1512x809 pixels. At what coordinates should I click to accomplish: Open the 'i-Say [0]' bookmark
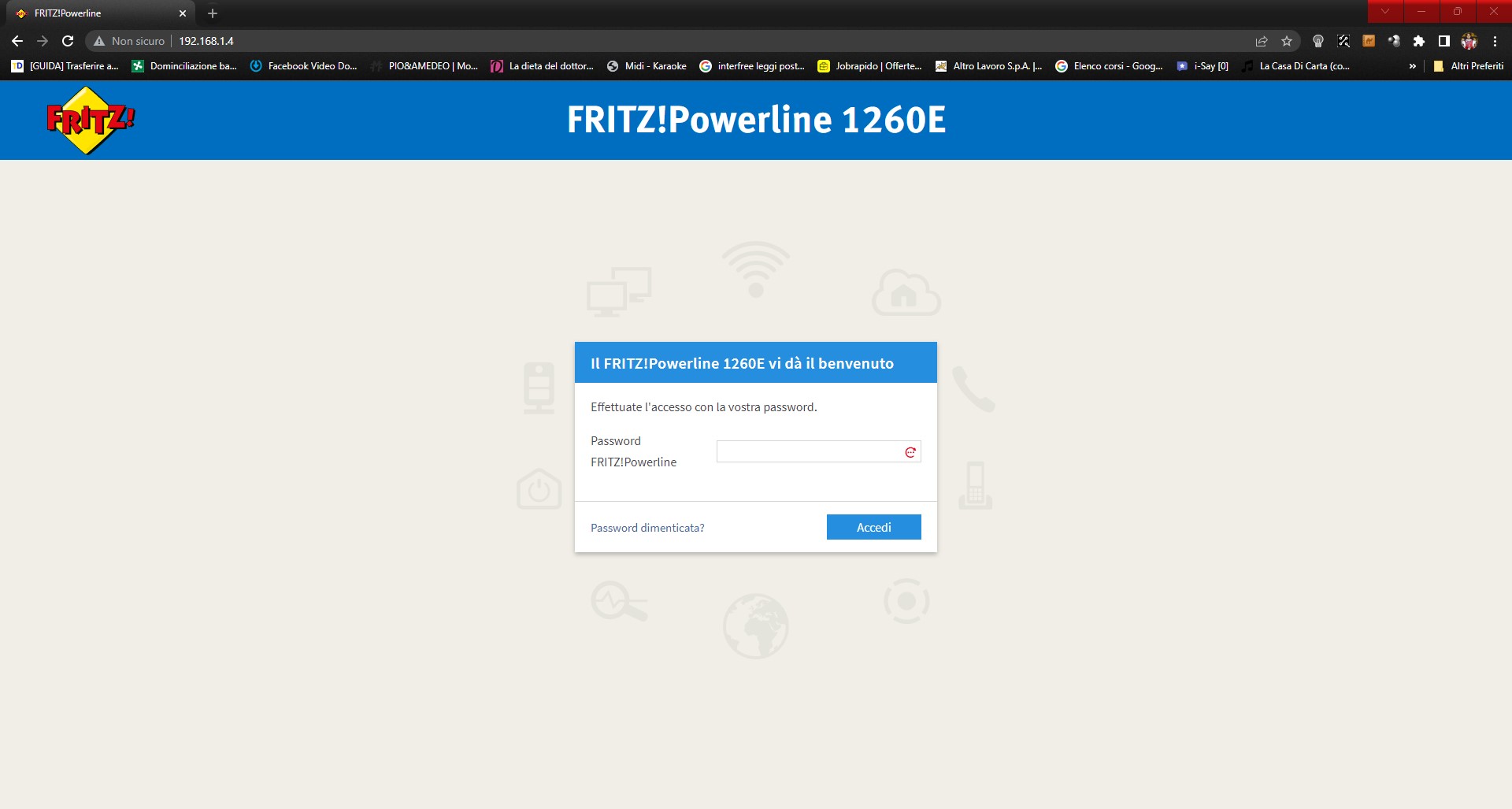[x=1203, y=66]
